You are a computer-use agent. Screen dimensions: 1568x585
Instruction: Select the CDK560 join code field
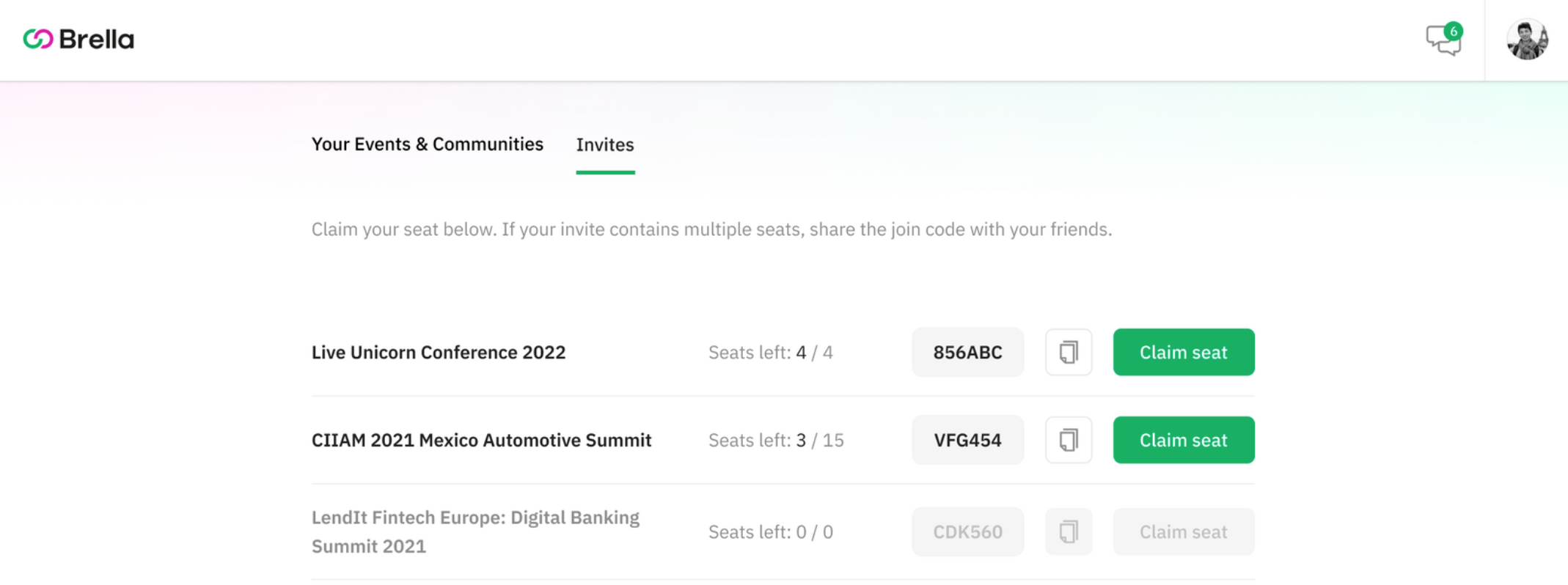pyautogui.click(x=967, y=531)
